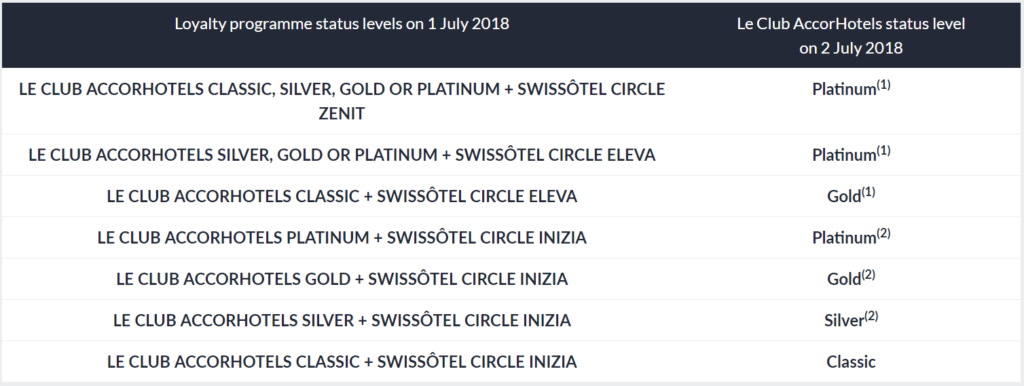Screen dimensions: 1024x386
Task: Click the Classic status cell in the last row
Action: (851, 362)
